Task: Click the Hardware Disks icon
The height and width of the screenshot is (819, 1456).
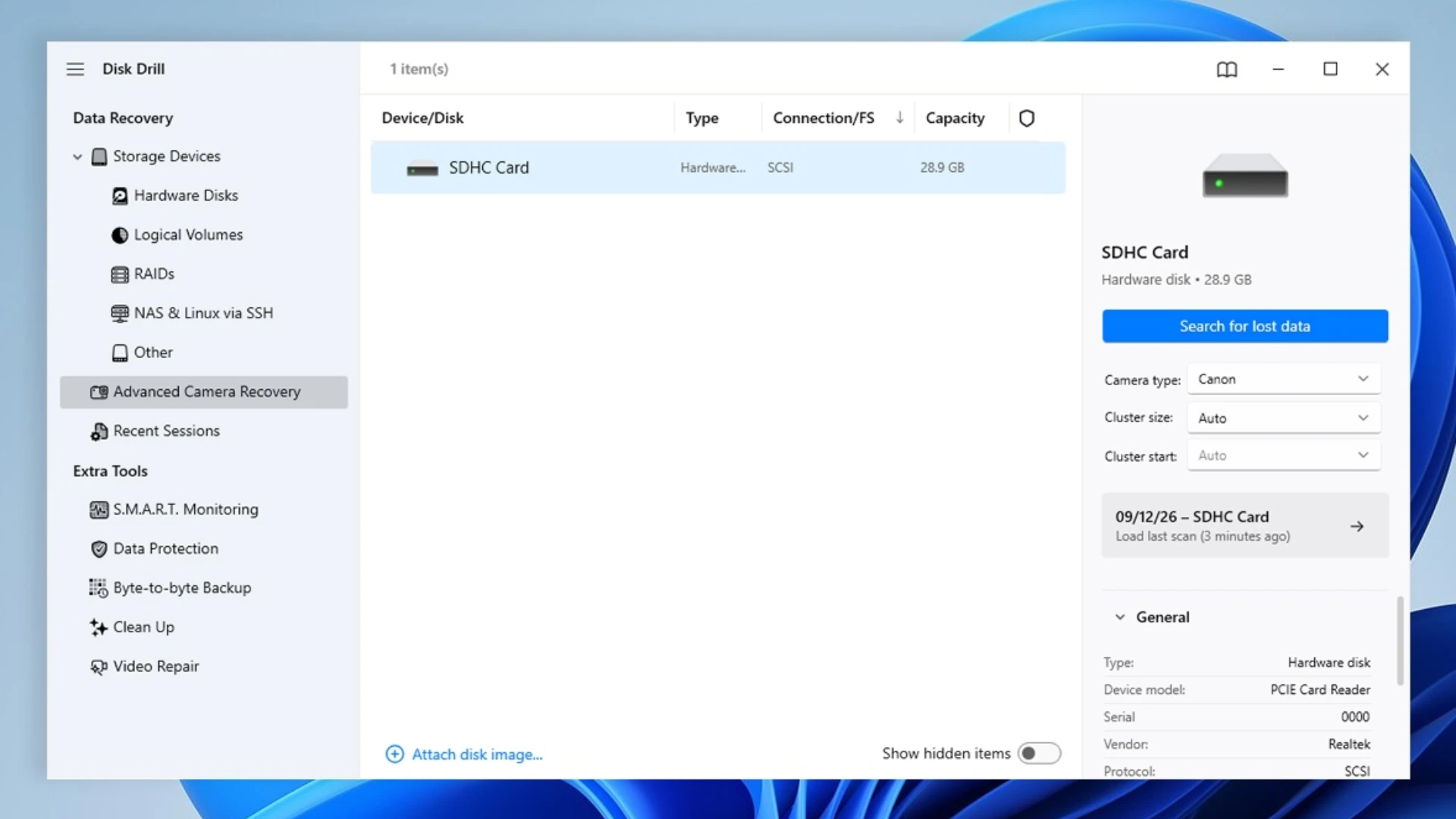Action: [x=120, y=196]
